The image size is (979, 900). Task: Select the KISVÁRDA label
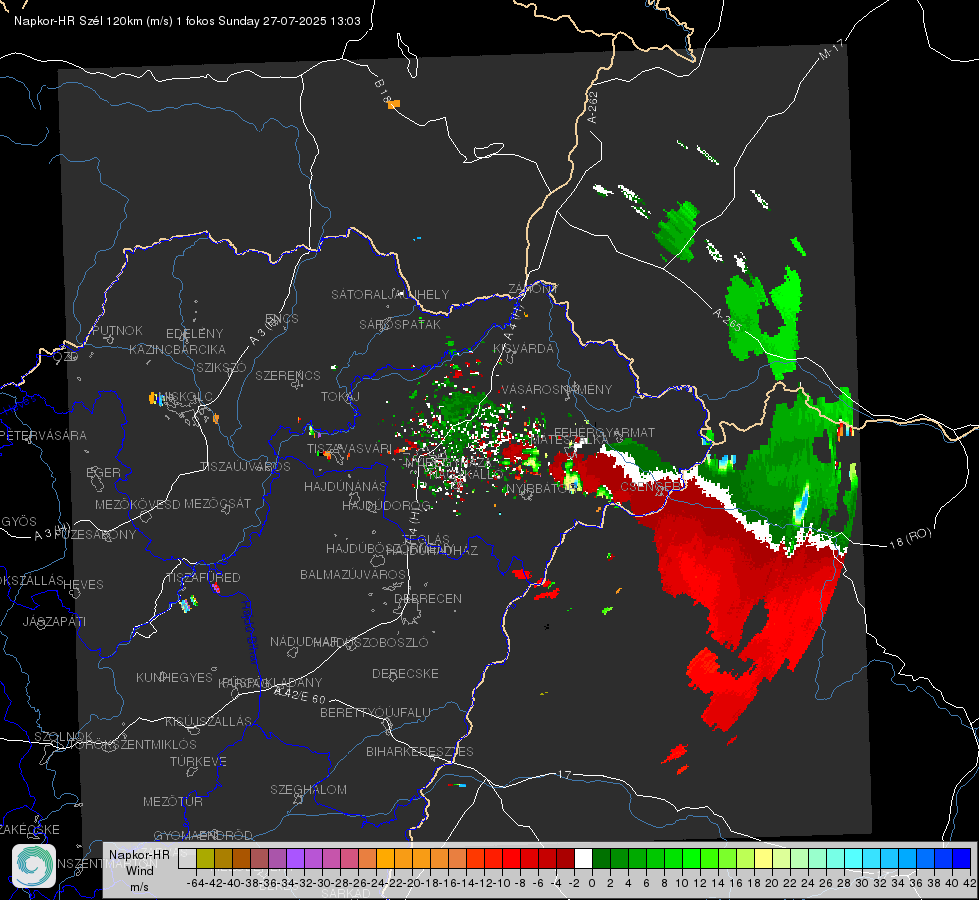[x=523, y=349]
